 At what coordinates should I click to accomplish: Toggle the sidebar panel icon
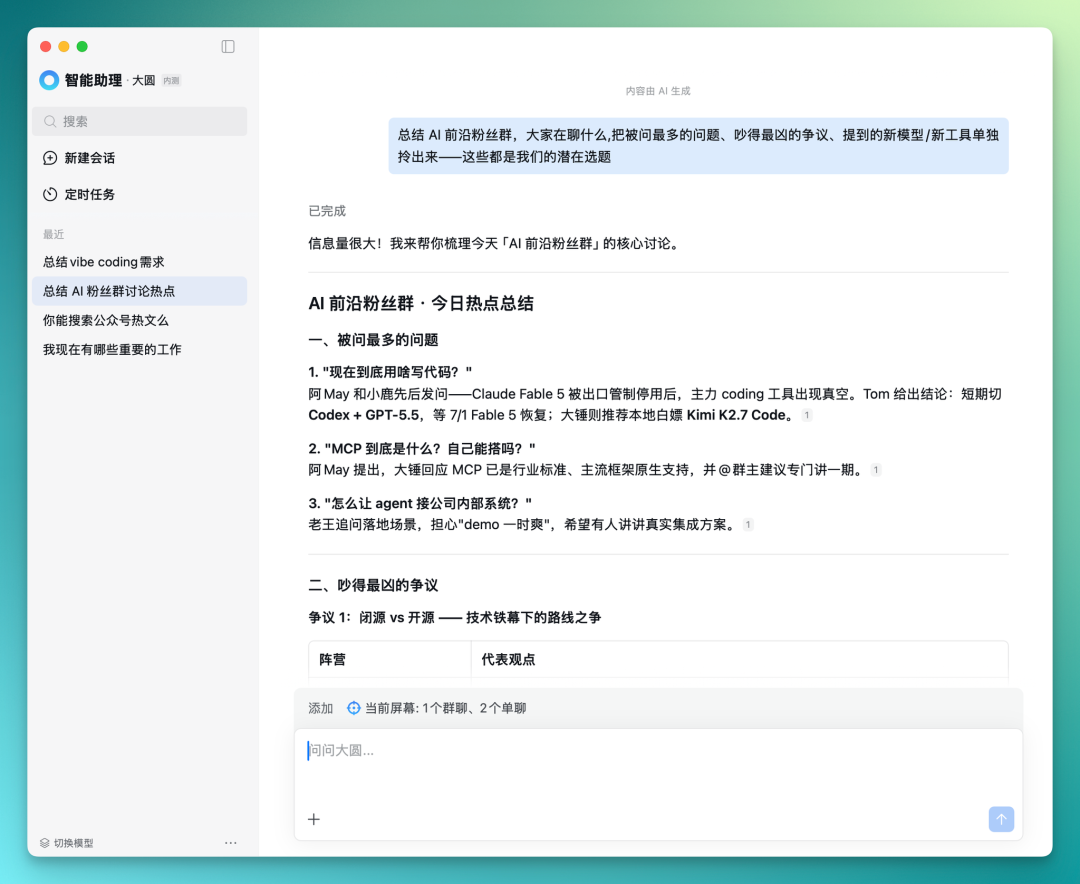coord(228,46)
